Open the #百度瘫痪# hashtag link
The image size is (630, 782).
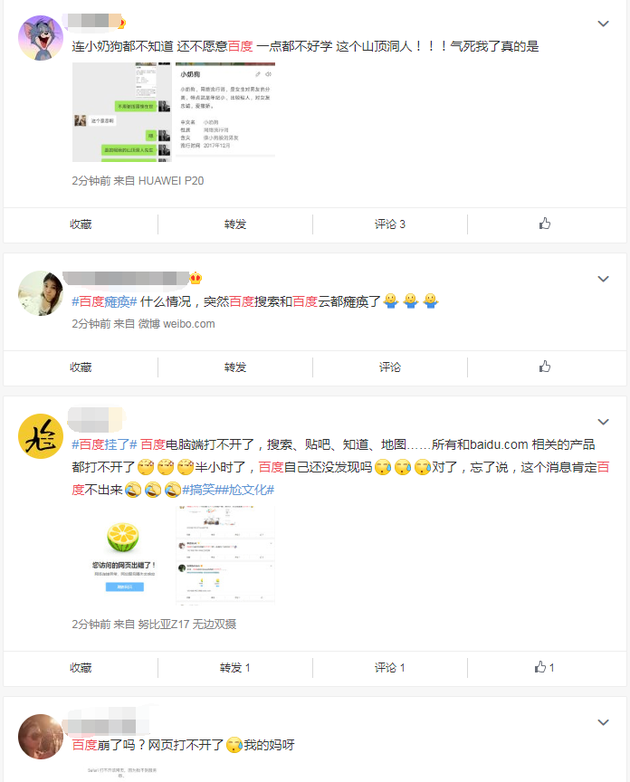(104, 301)
